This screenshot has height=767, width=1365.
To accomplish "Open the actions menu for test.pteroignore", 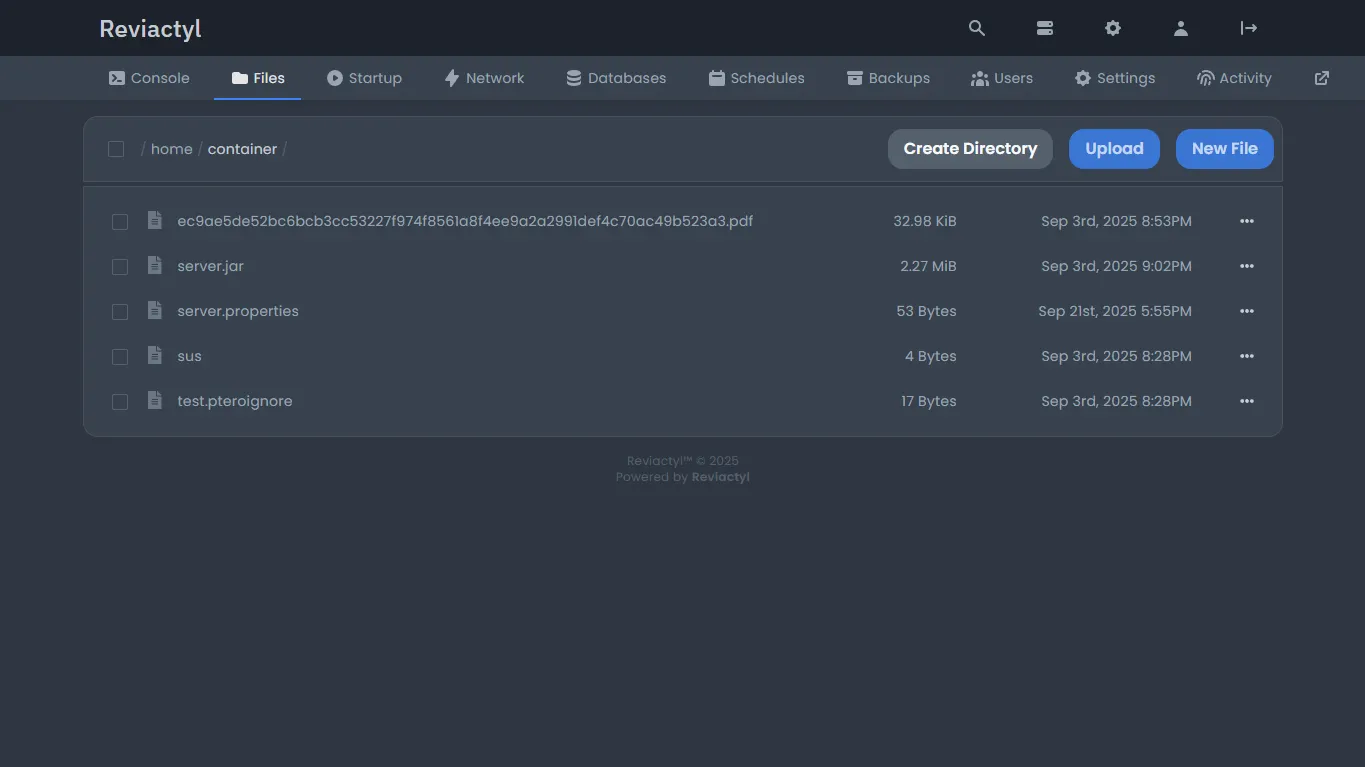I will [x=1246, y=401].
